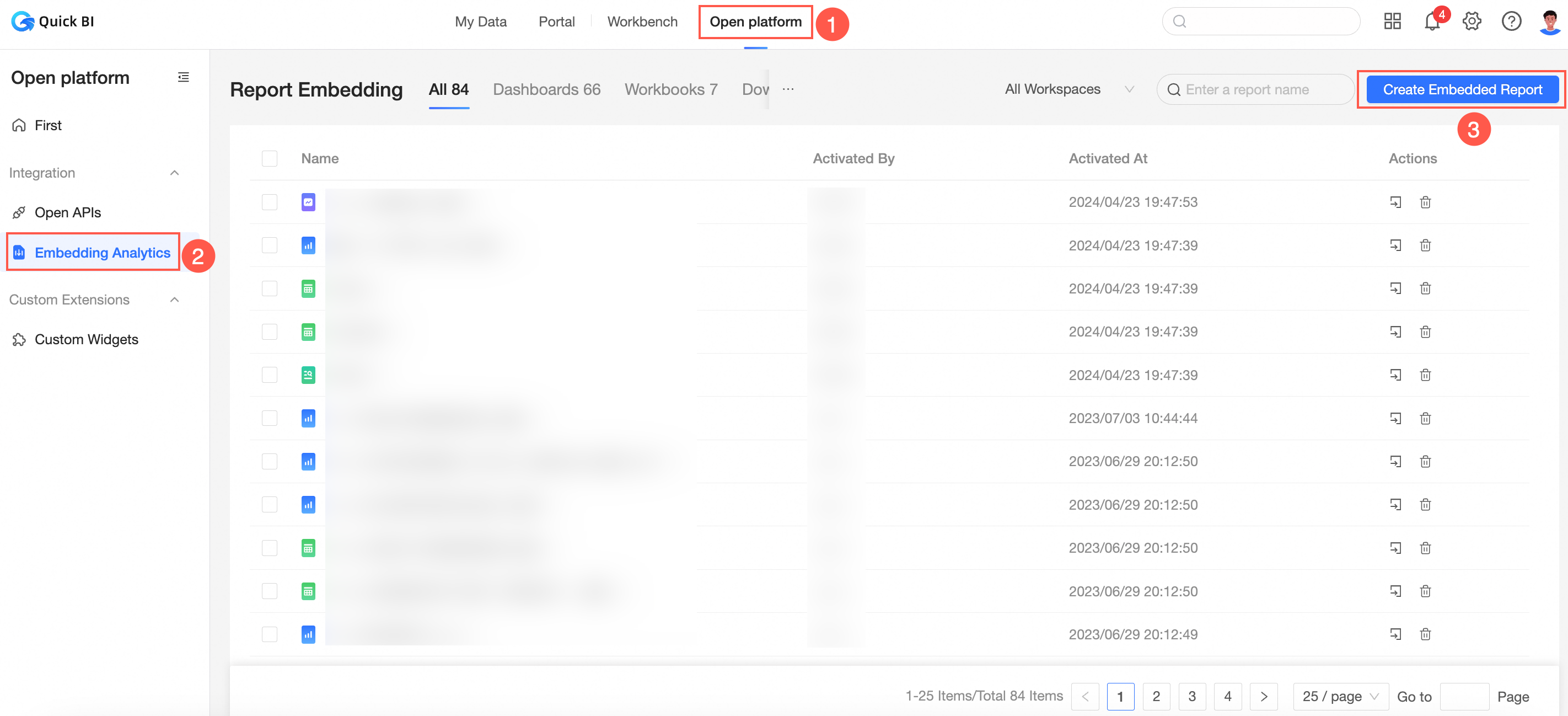The height and width of the screenshot is (716, 1568).
Task: Click trash icon for 2023/06/29 20:12:49 row
Action: coord(1425,634)
